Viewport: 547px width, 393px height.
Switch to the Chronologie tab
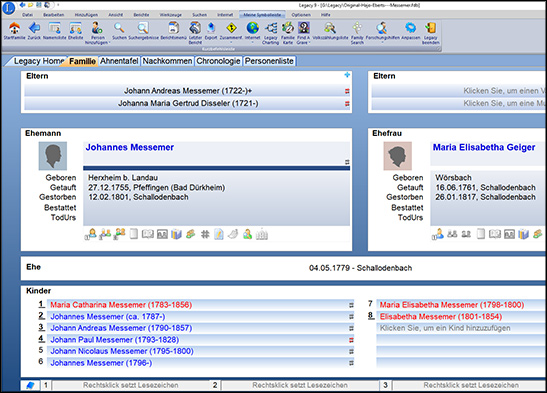(218, 61)
